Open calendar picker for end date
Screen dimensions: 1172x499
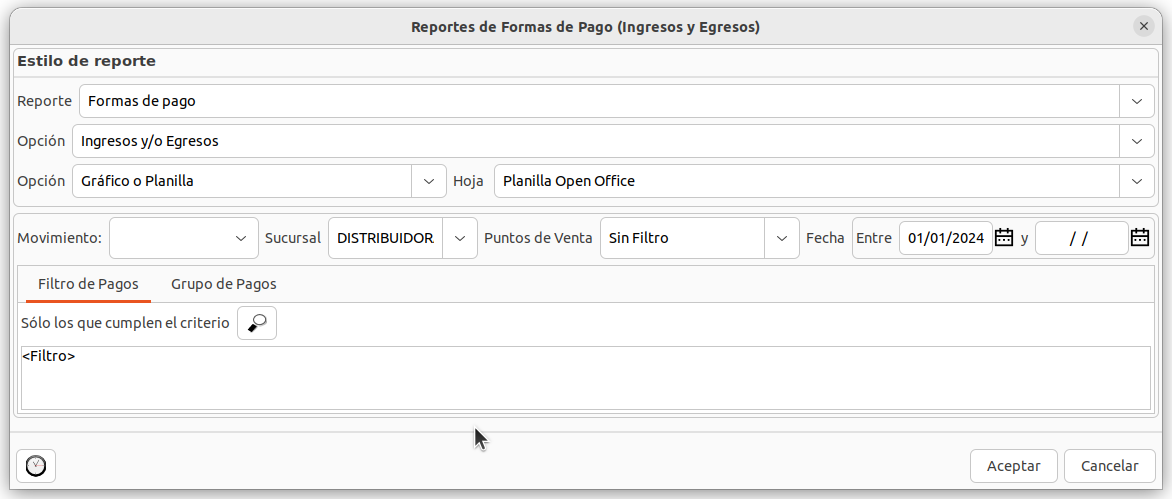(1139, 238)
